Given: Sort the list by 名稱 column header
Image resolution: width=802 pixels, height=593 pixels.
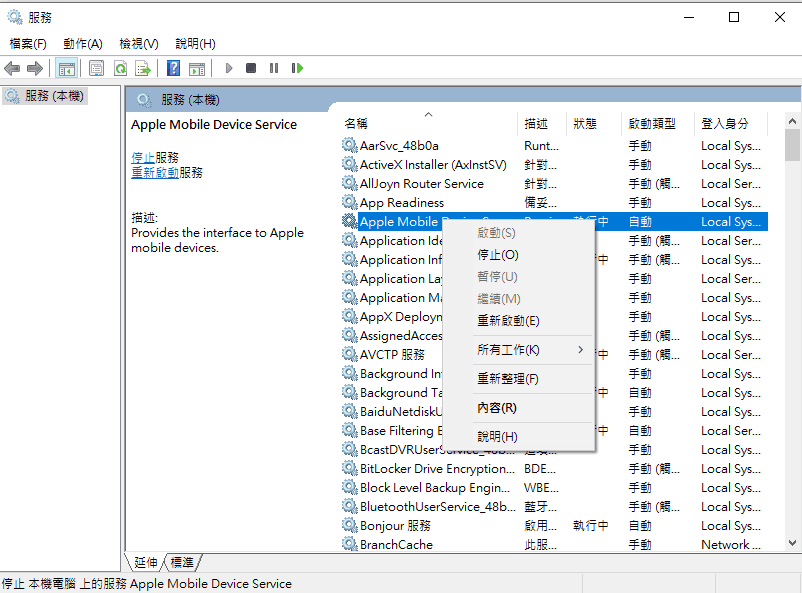Looking at the screenshot, I should click(357, 124).
